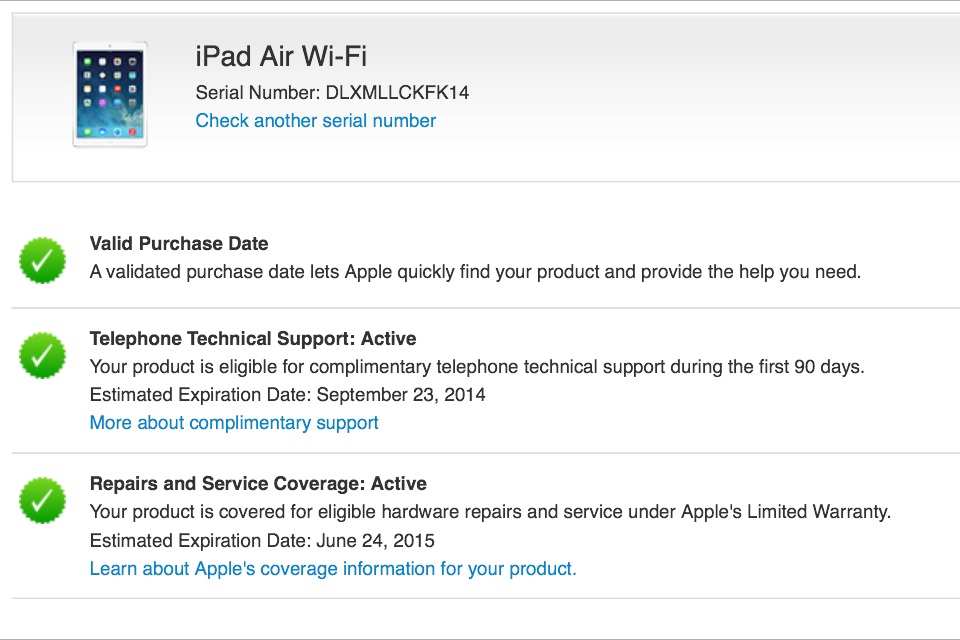Open Learn about Apple's coverage information link
Viewport: 960px width, 640px height.
click(x=333, y=569)
